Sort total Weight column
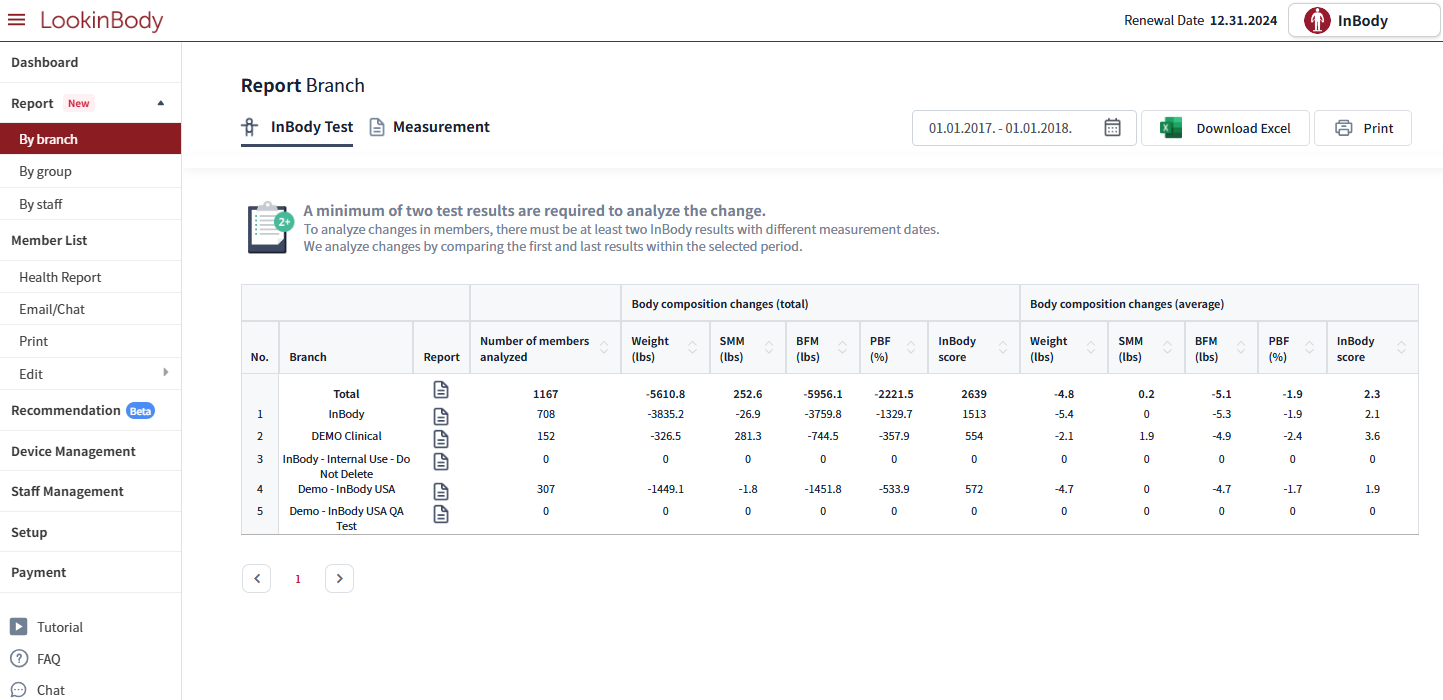This screenshot has width=1443, height=700. 692,348
